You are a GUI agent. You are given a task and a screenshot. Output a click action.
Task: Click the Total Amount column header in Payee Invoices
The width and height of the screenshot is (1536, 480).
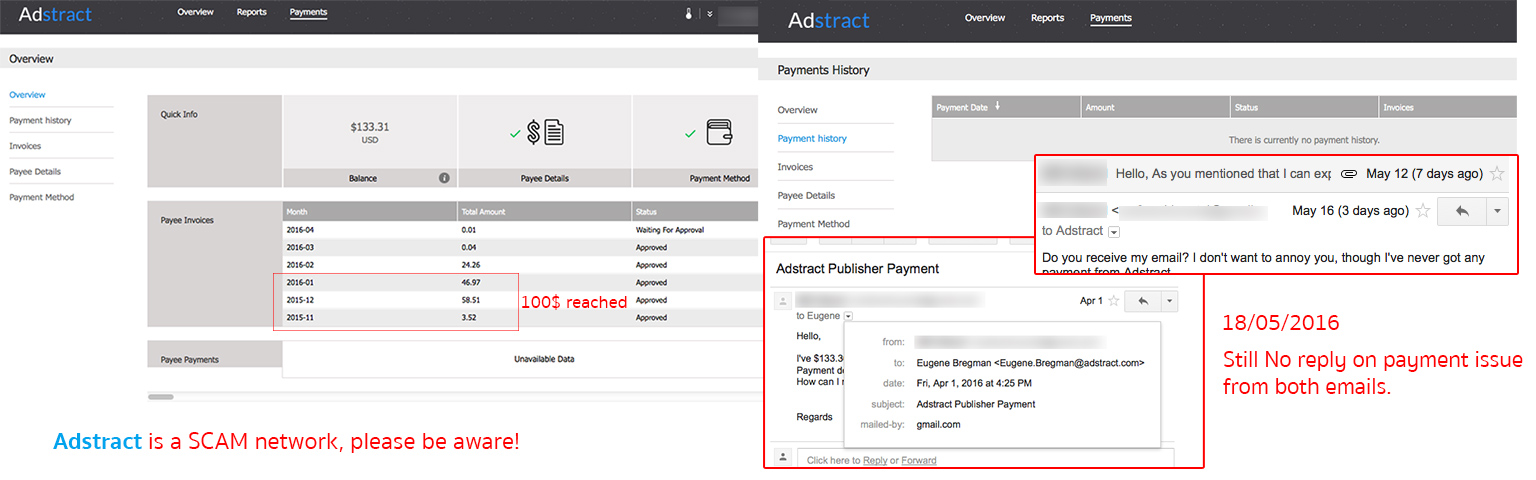(x=484, y=212)
